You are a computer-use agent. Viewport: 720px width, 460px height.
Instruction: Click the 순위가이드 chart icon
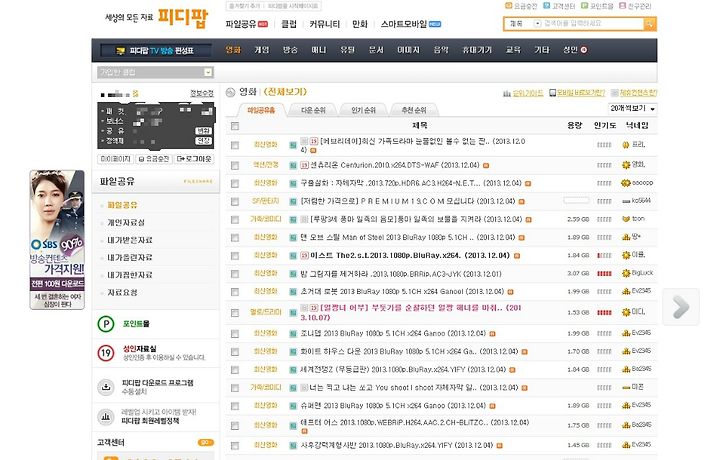pos(507,93)
